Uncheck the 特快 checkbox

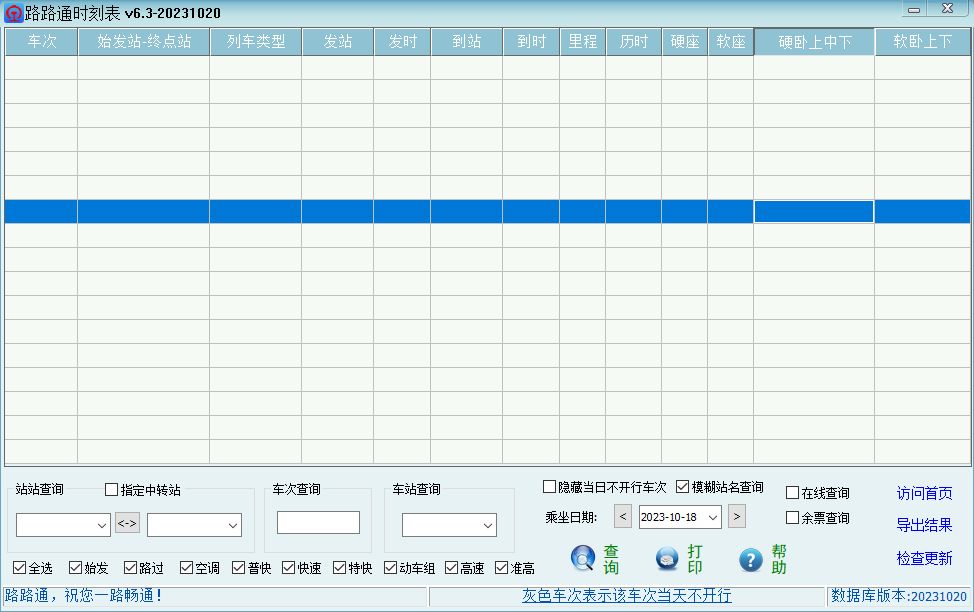[339, 567]
